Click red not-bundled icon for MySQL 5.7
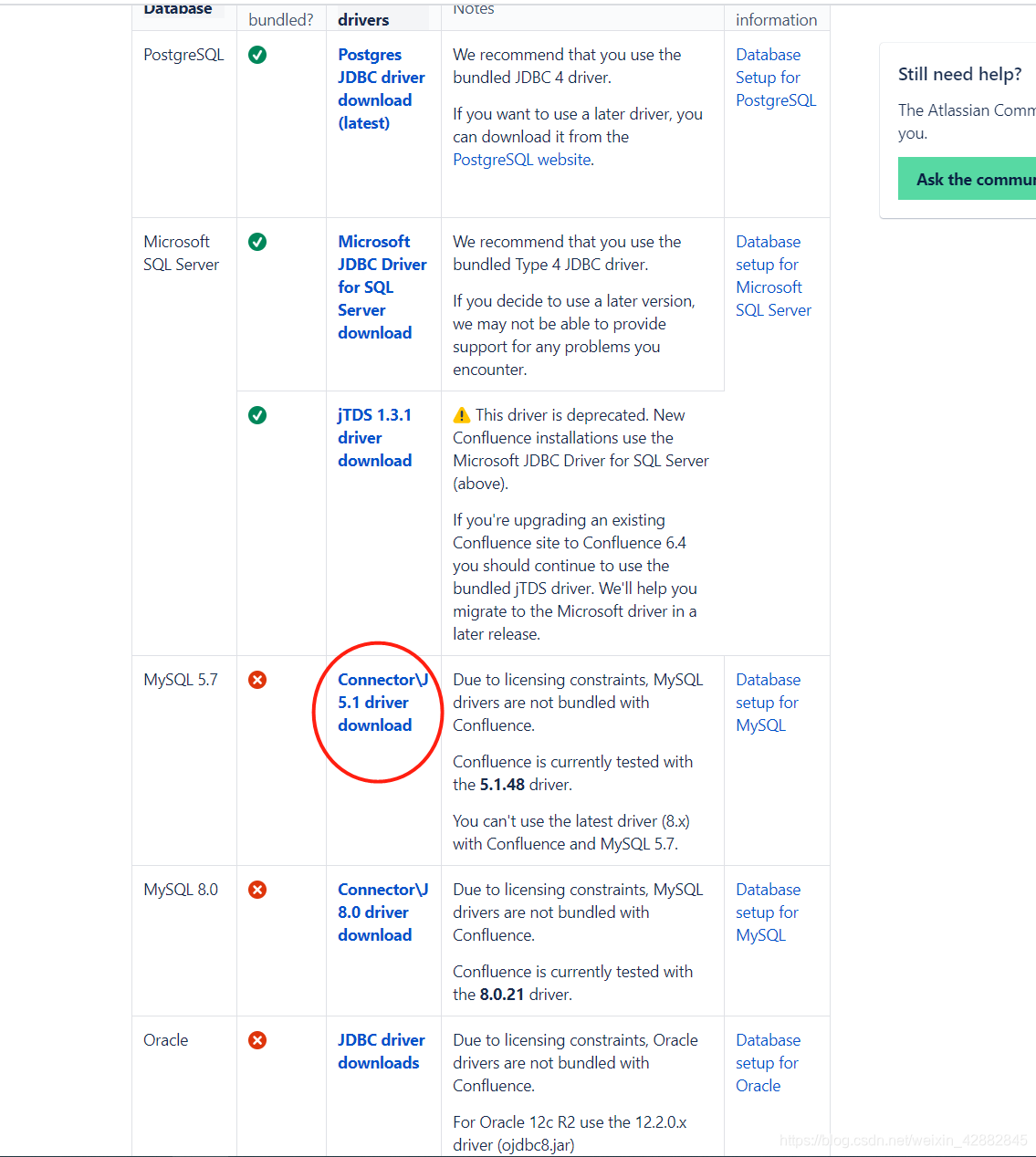This screenshot has width=1036, height=1157. pyautogui.click(x=257, y=680)
